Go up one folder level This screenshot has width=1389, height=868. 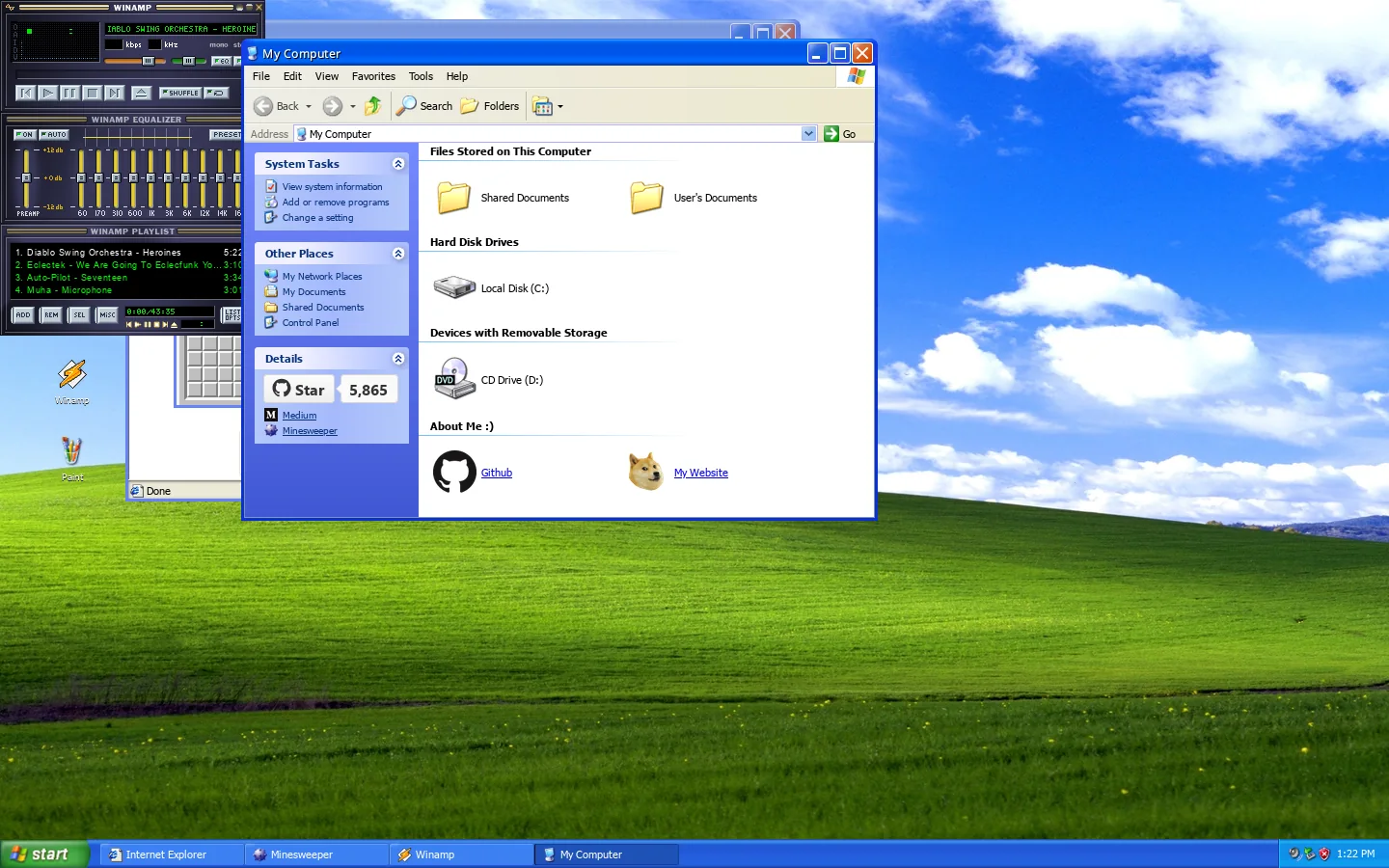click(373, 106)
